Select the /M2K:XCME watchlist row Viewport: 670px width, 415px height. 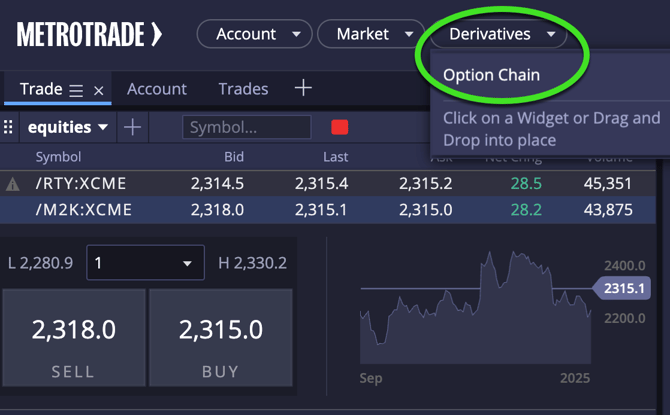(328, 210)
